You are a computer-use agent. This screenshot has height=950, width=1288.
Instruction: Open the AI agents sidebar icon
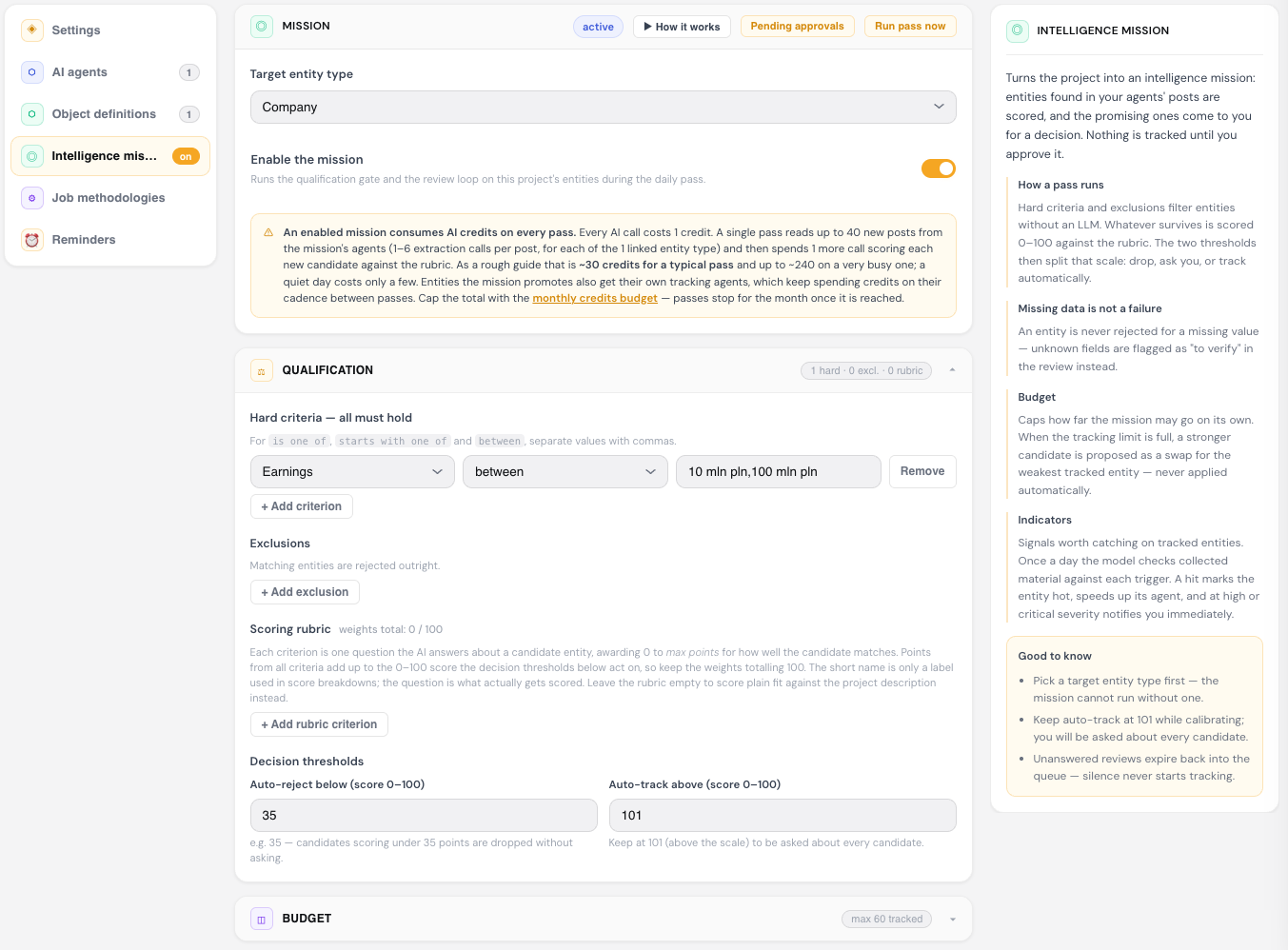[32, 72]
